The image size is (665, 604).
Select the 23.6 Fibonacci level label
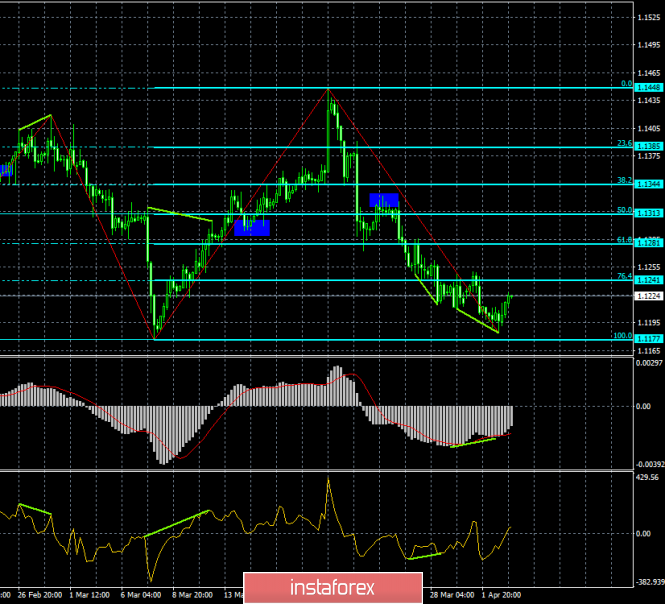(x=623, y=143)
